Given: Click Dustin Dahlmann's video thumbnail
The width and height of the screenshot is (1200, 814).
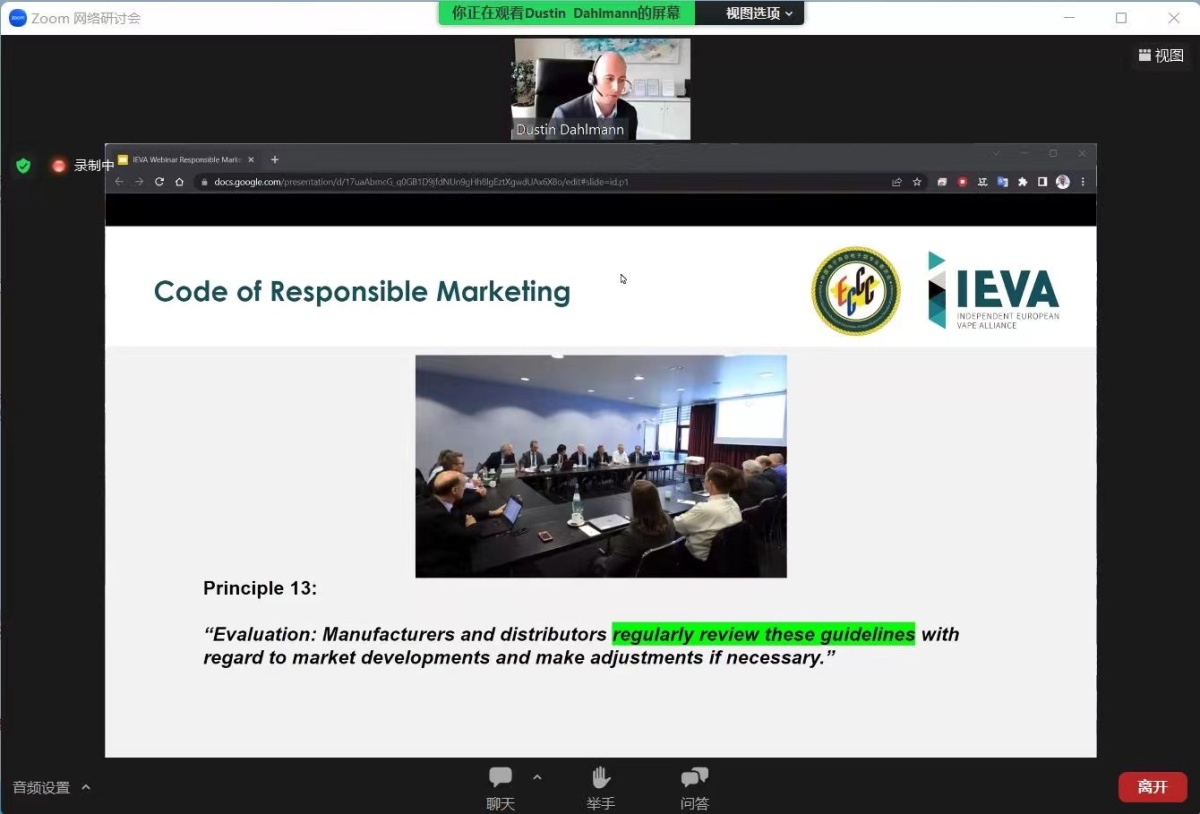Looking at the screenshot, I should (600, 88).
